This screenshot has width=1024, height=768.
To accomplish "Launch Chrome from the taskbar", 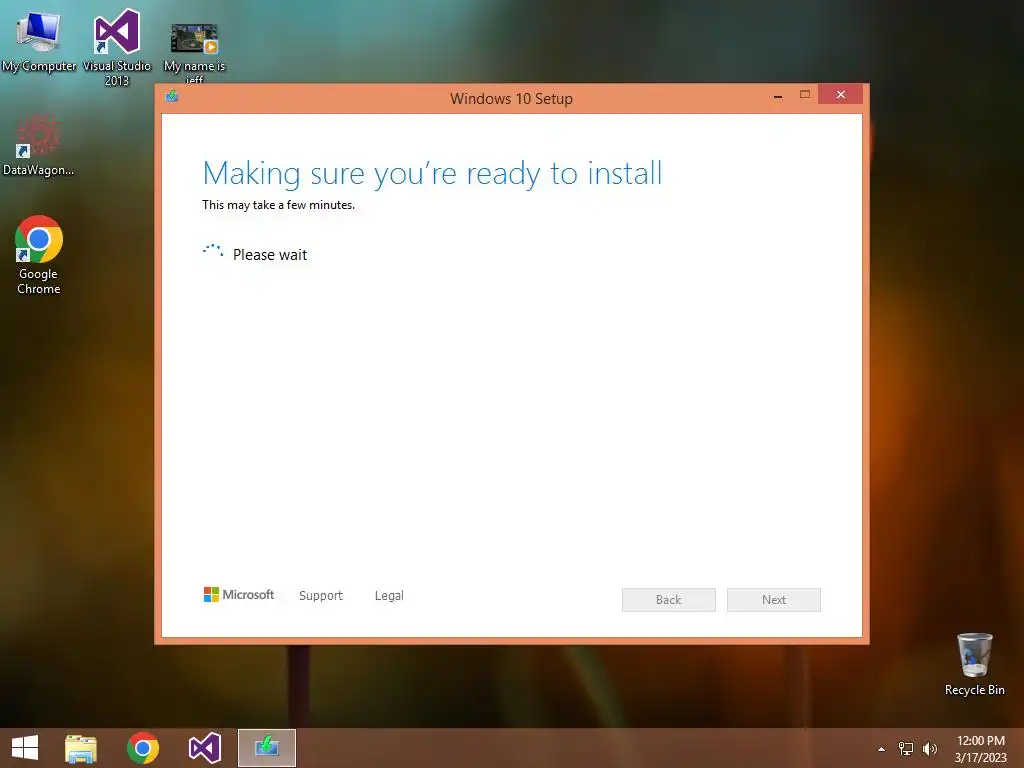I will point(143,748).
